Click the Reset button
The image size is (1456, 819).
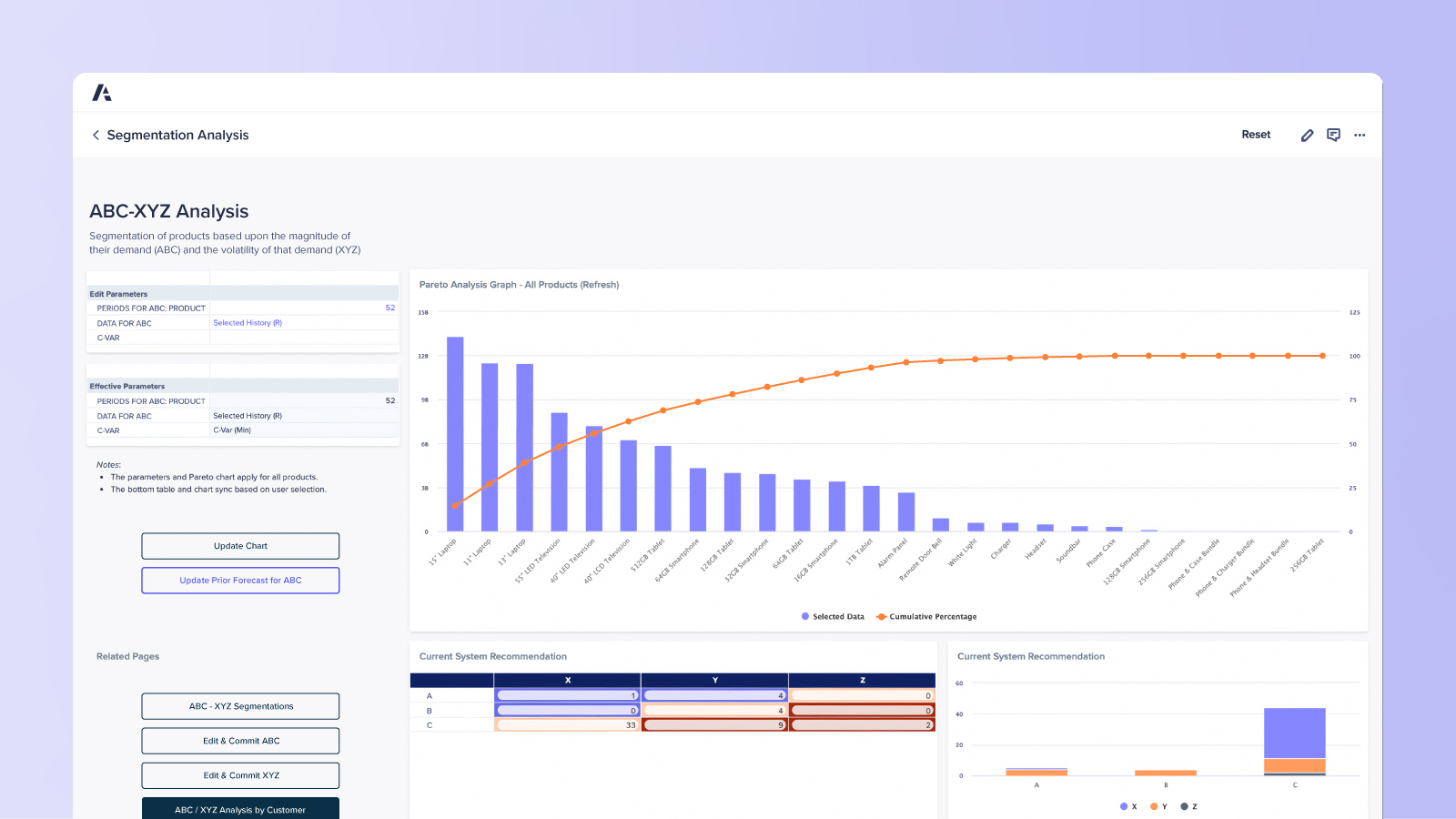pyautogui.click(x=1256, y=134)
